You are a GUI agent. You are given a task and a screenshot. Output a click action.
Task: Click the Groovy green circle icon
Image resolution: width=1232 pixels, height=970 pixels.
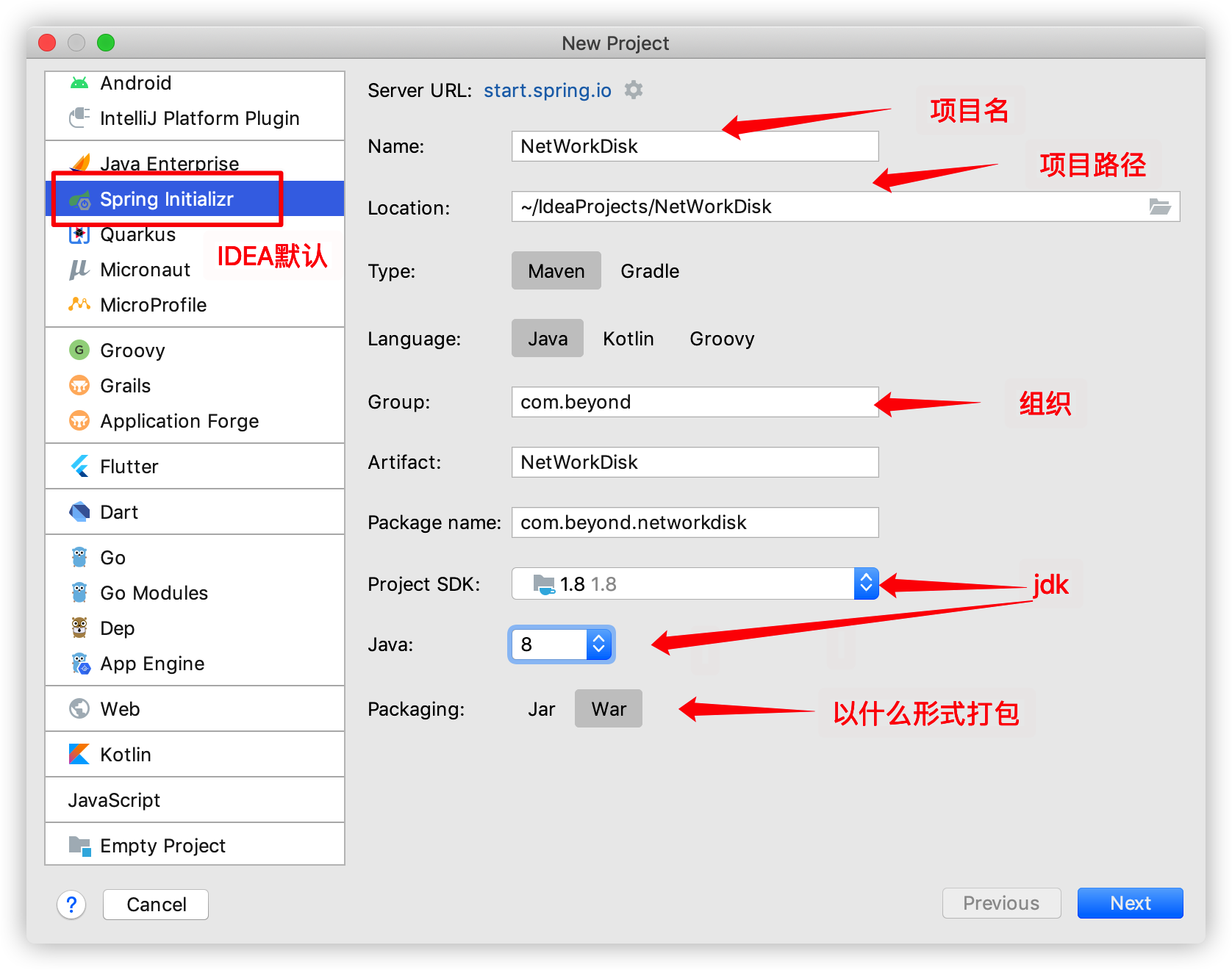79,351
